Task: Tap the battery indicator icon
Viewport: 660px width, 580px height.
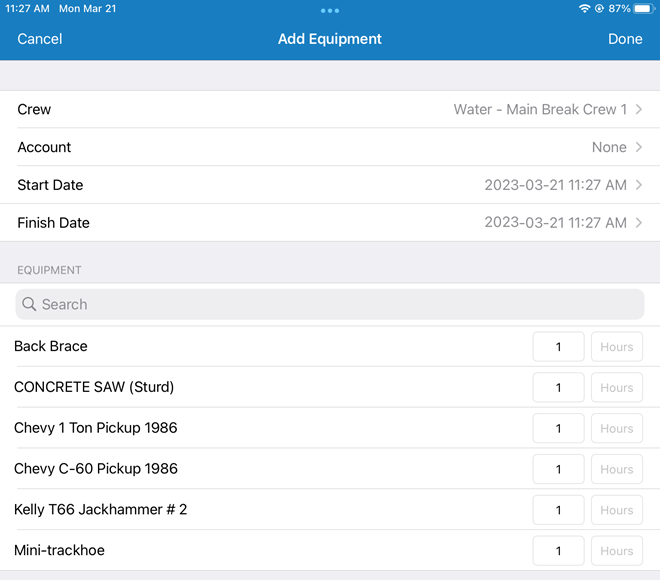Action: pyautogui.click(x=642, y=8)
